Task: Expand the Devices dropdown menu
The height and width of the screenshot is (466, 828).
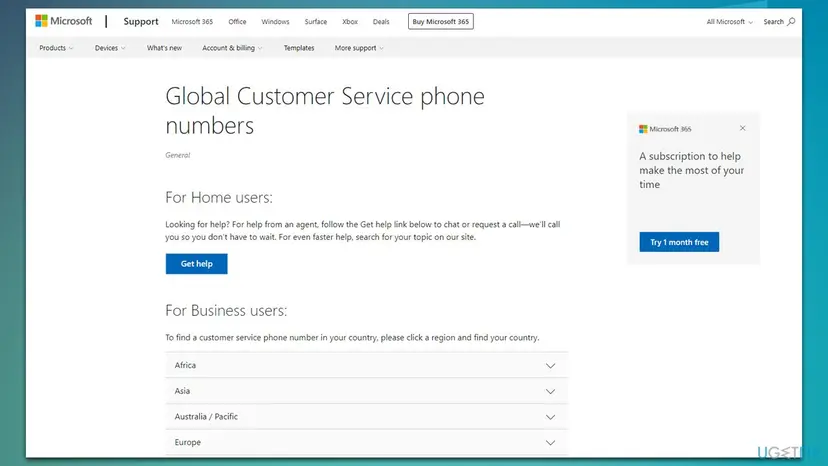Action: [110, 48]
